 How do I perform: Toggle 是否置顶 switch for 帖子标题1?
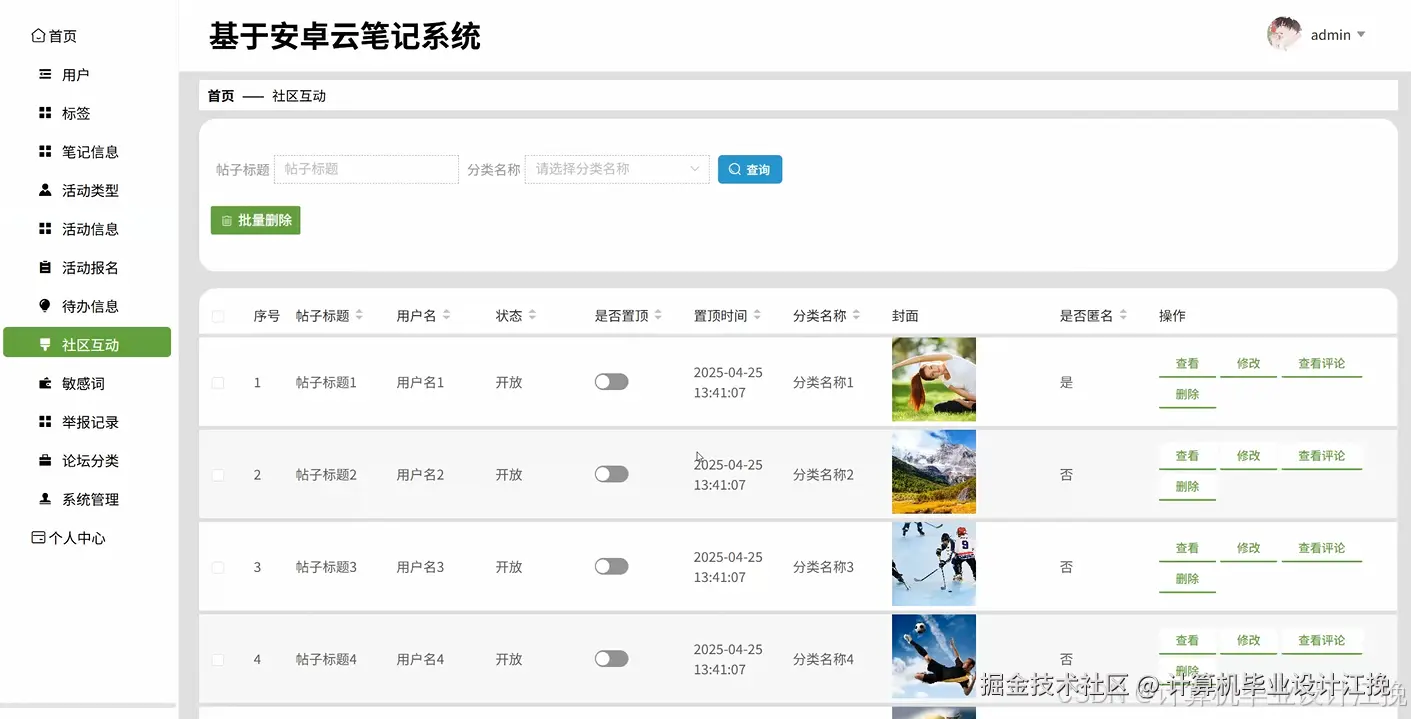(611, 382)
